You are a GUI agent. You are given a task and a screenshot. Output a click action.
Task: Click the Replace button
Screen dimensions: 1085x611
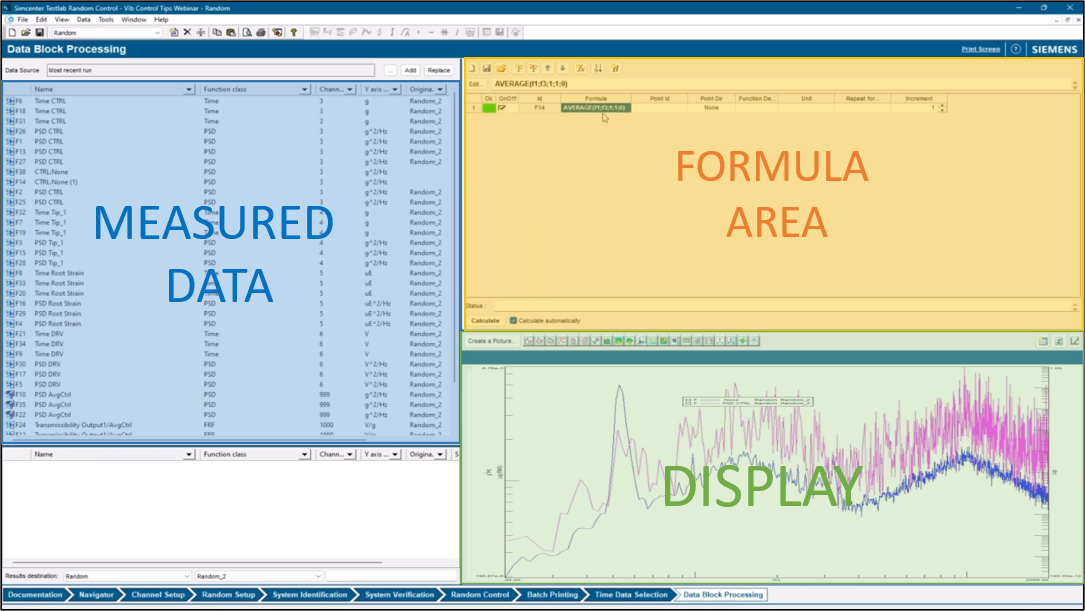[x=438, y=71]
